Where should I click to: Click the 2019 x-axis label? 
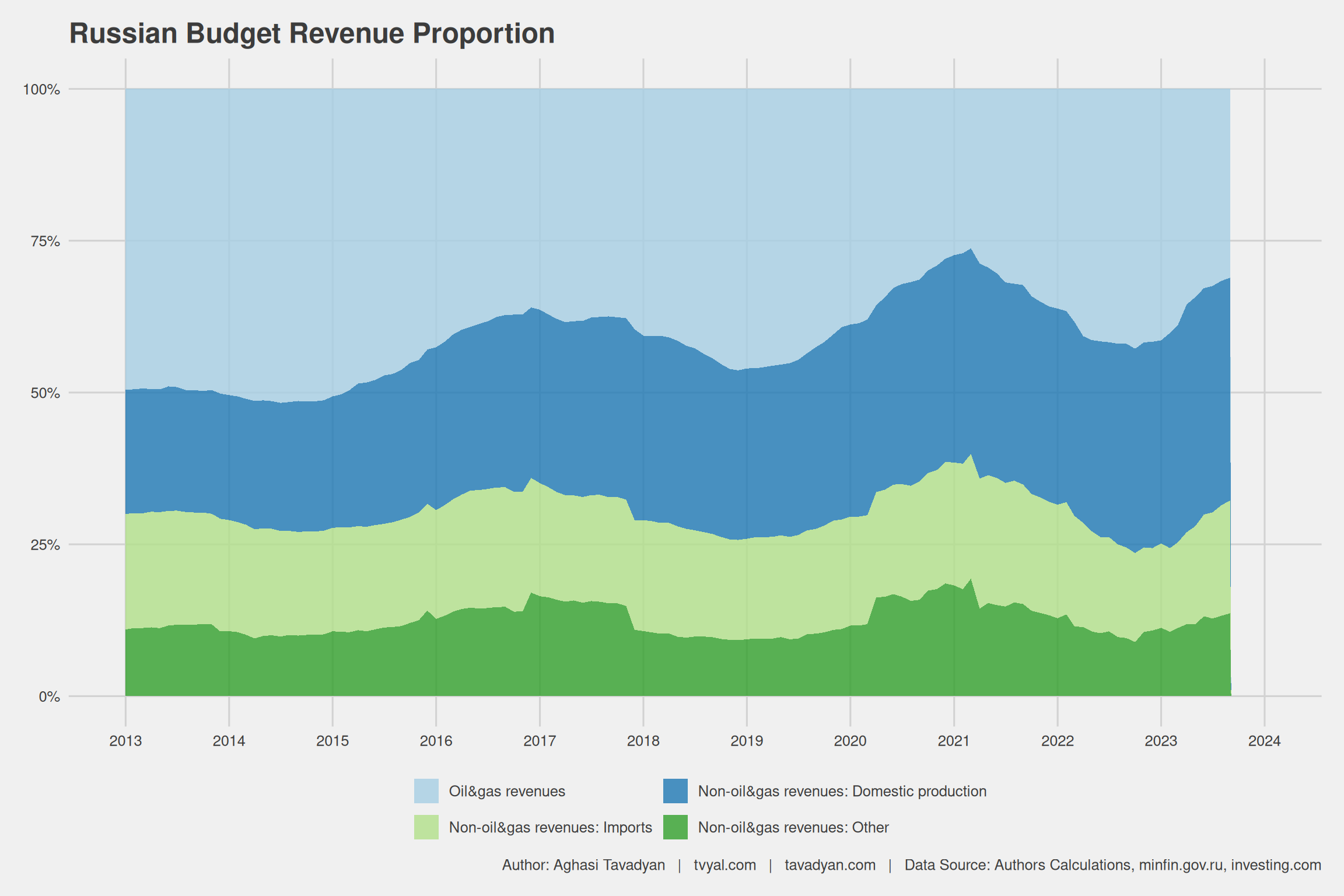point(747,741)
